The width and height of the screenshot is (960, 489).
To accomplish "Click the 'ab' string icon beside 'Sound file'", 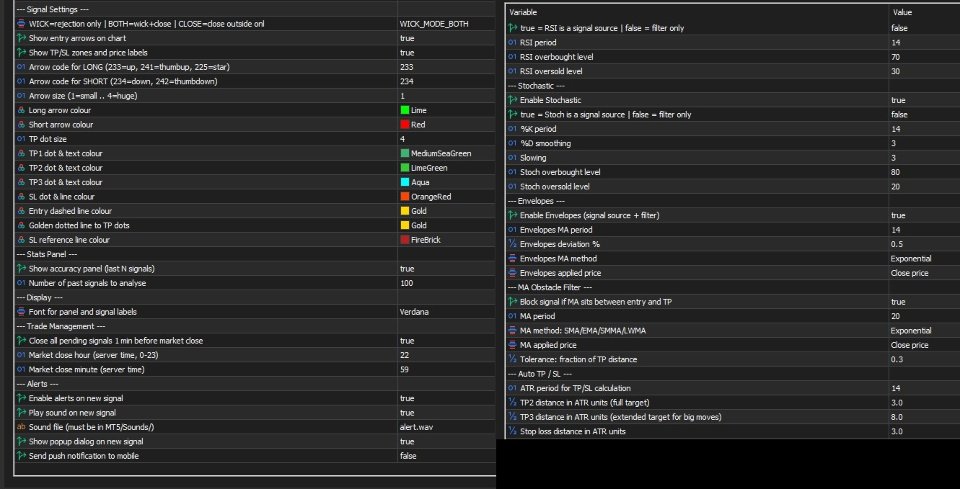I will pyautogui.click(x=21, y=427).
